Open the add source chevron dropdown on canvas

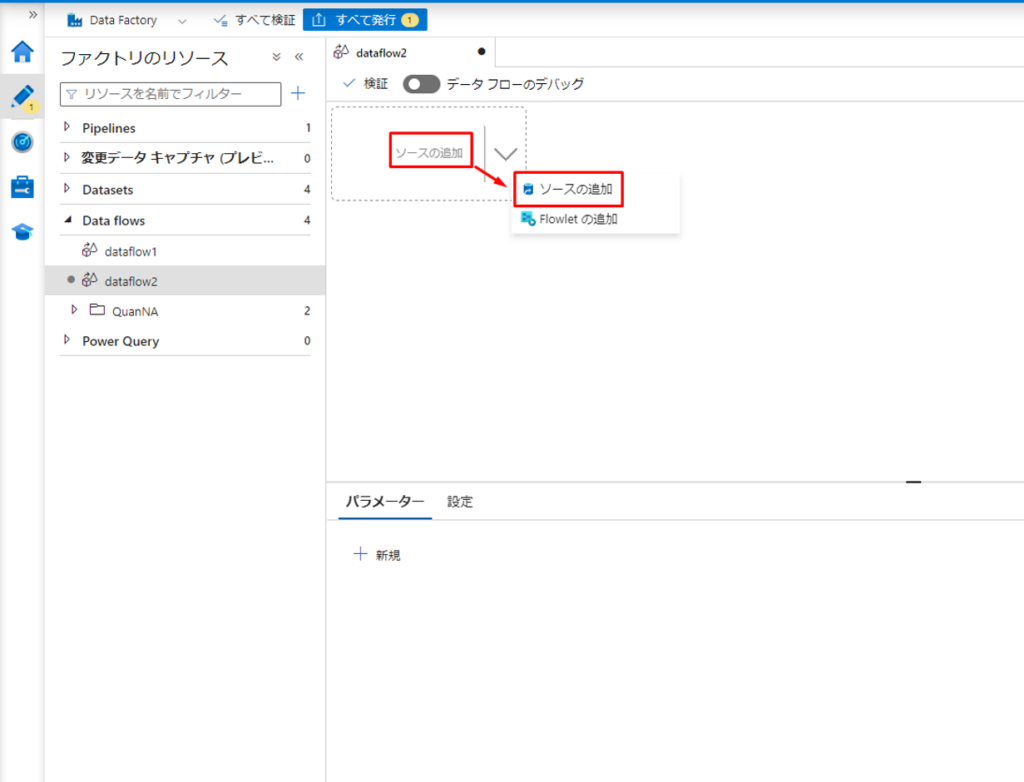pyautogui.click(x=505, y=154)
